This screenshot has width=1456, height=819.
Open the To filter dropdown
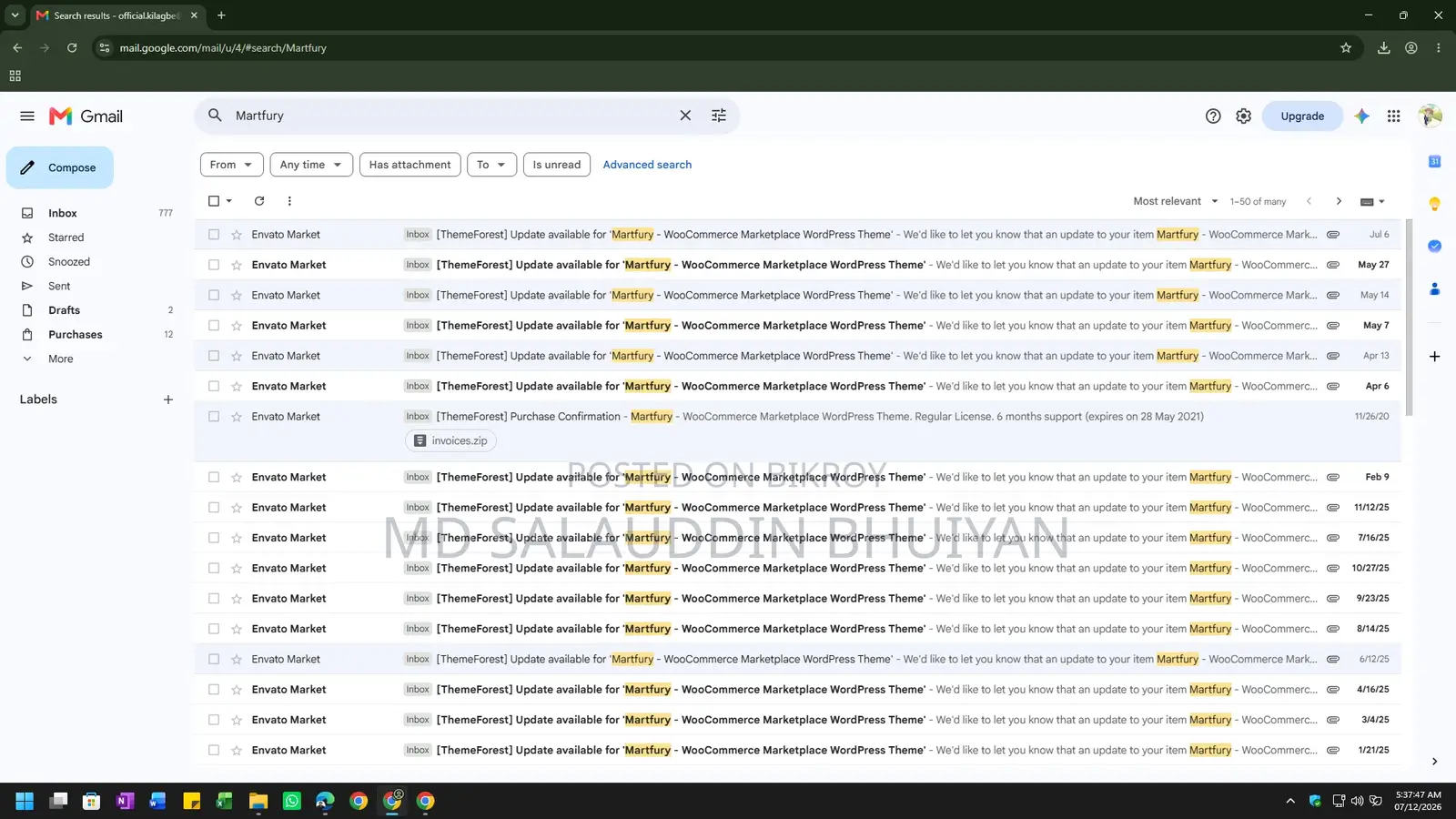[491, 165]
